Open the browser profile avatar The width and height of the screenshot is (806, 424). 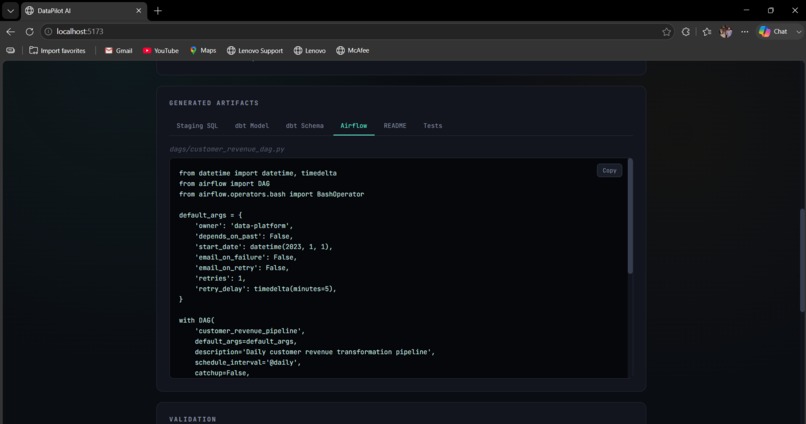point(726,32)
